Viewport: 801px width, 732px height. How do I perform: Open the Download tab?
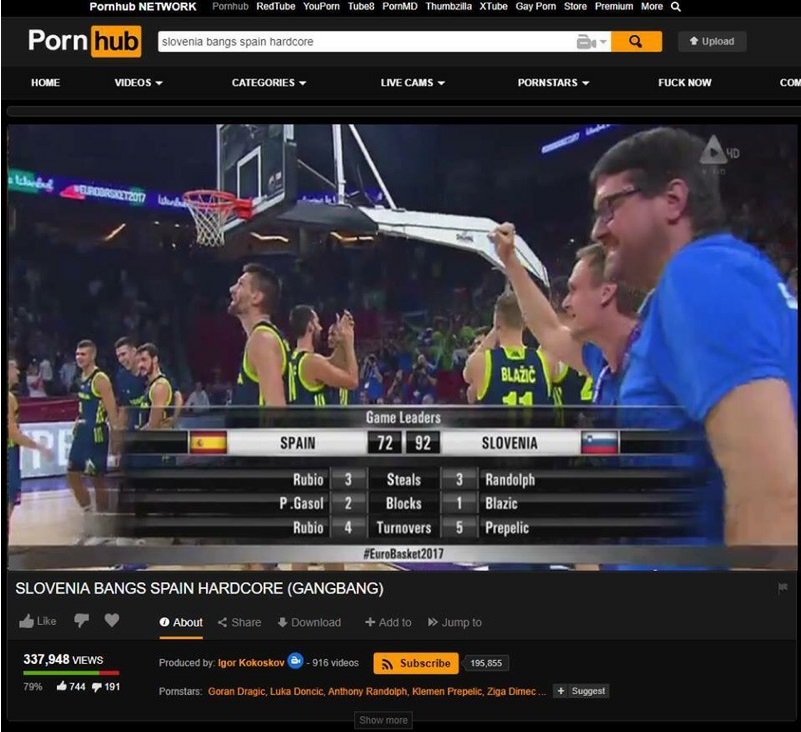click(309, 623)
